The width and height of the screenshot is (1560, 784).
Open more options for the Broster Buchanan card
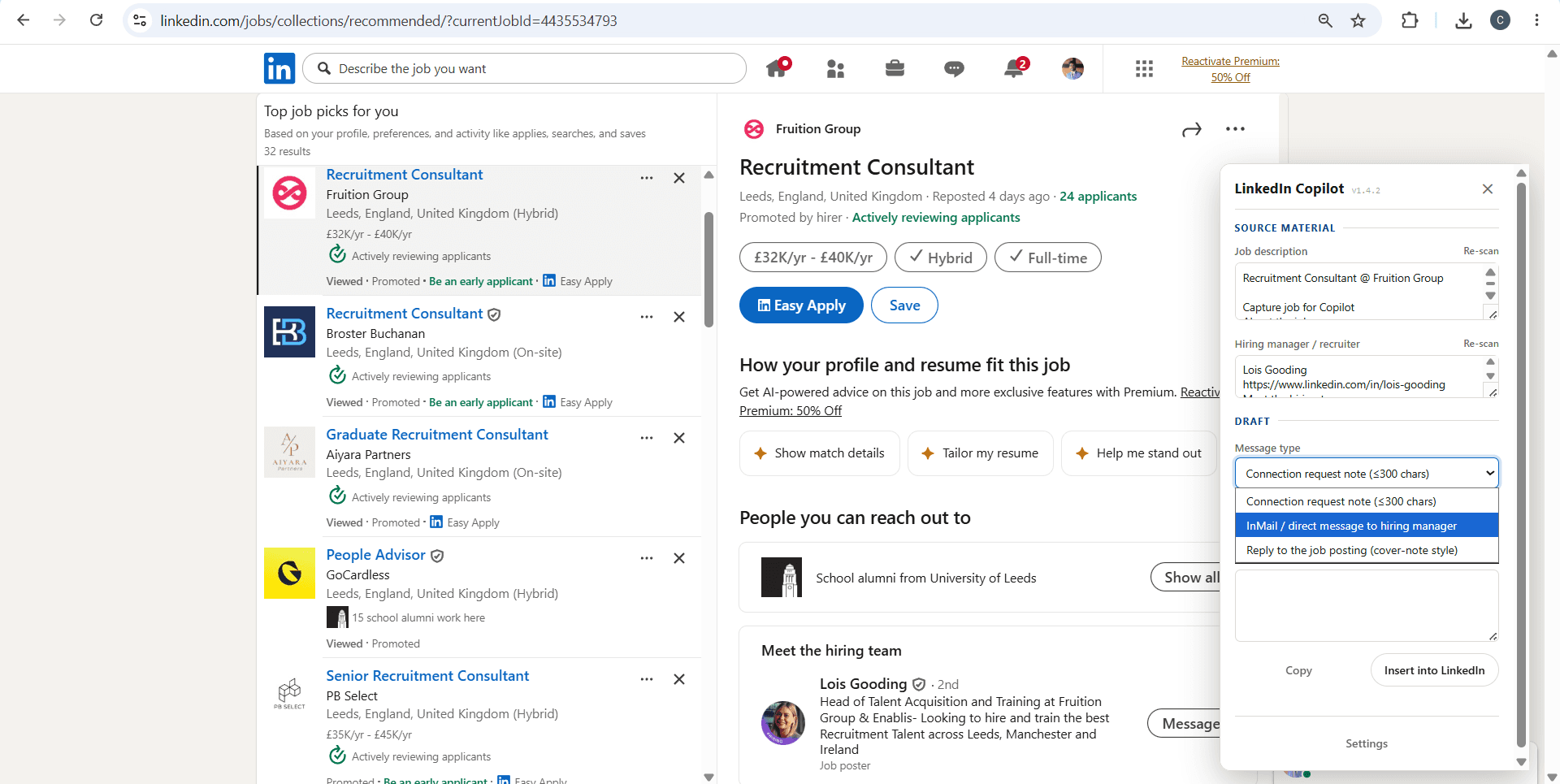coord(647,317)
